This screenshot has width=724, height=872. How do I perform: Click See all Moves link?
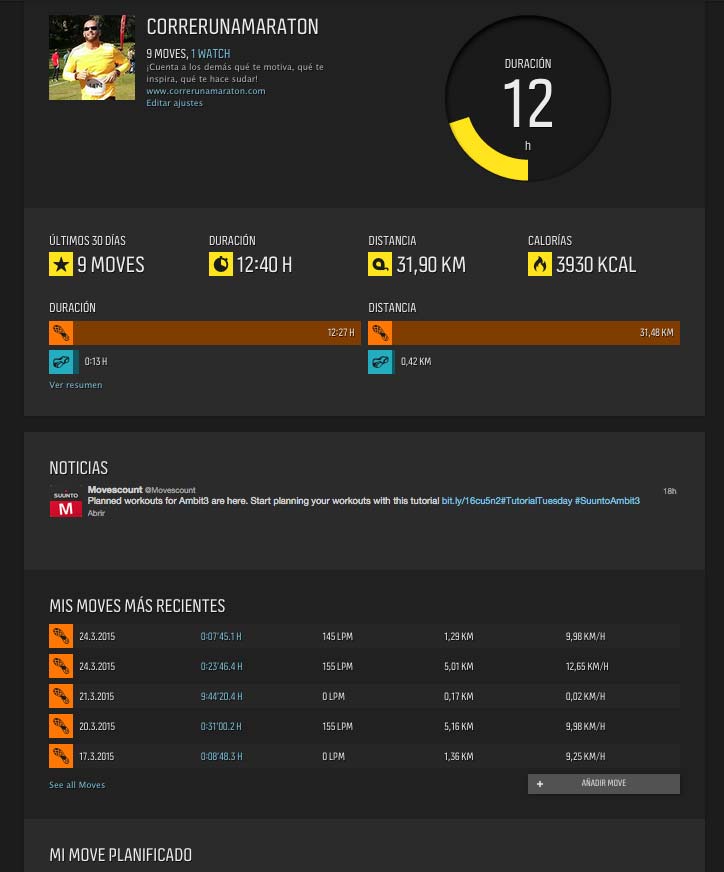coord(77,785)
